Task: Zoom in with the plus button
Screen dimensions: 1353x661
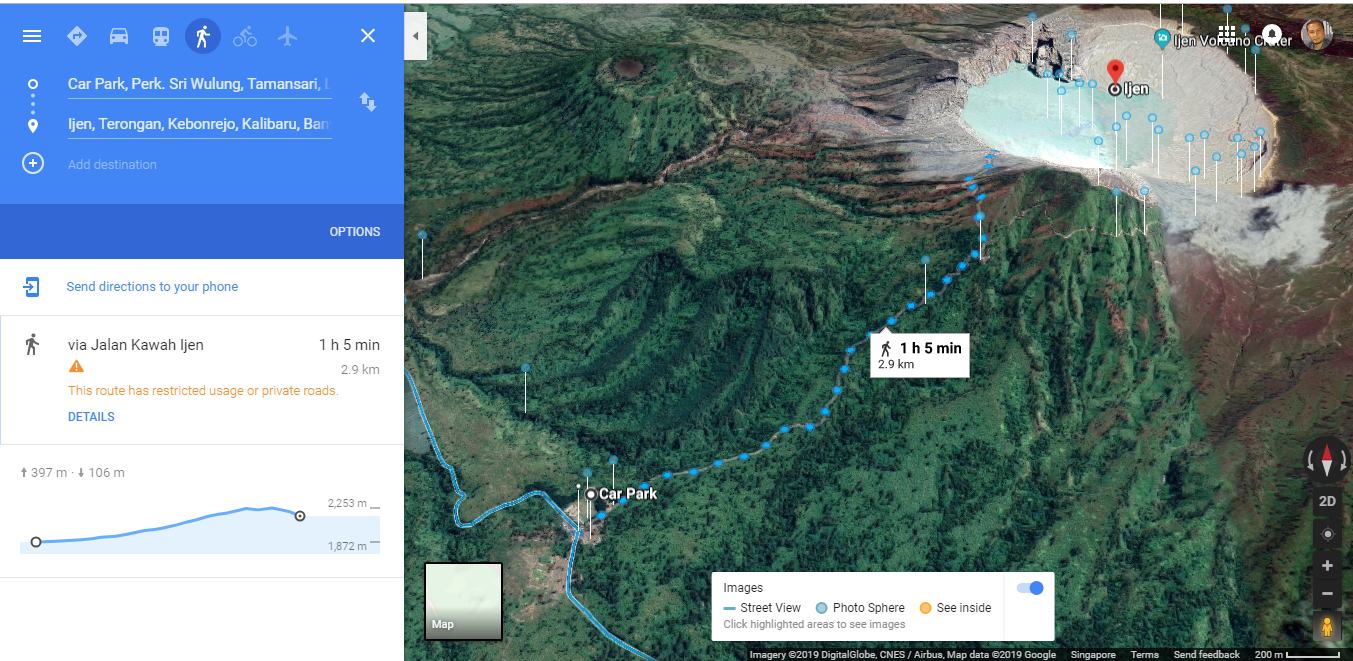Action: pyautogui.click(x=1327, y=566)
